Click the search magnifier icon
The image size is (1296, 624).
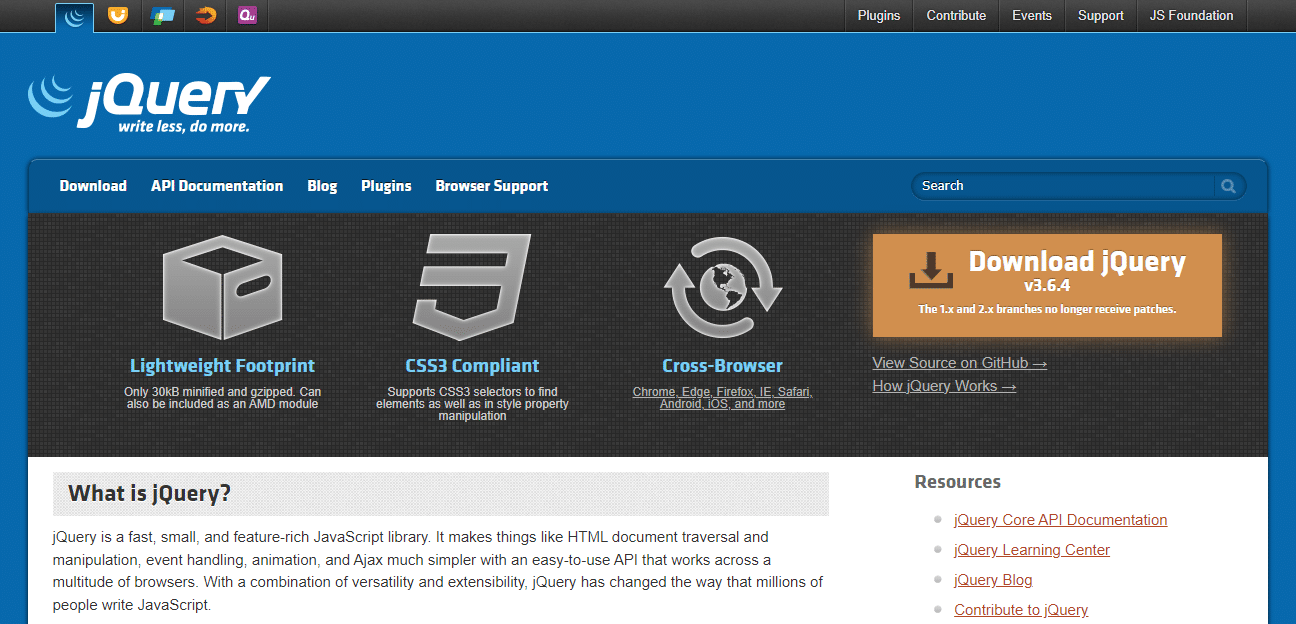pos(1228,186)
